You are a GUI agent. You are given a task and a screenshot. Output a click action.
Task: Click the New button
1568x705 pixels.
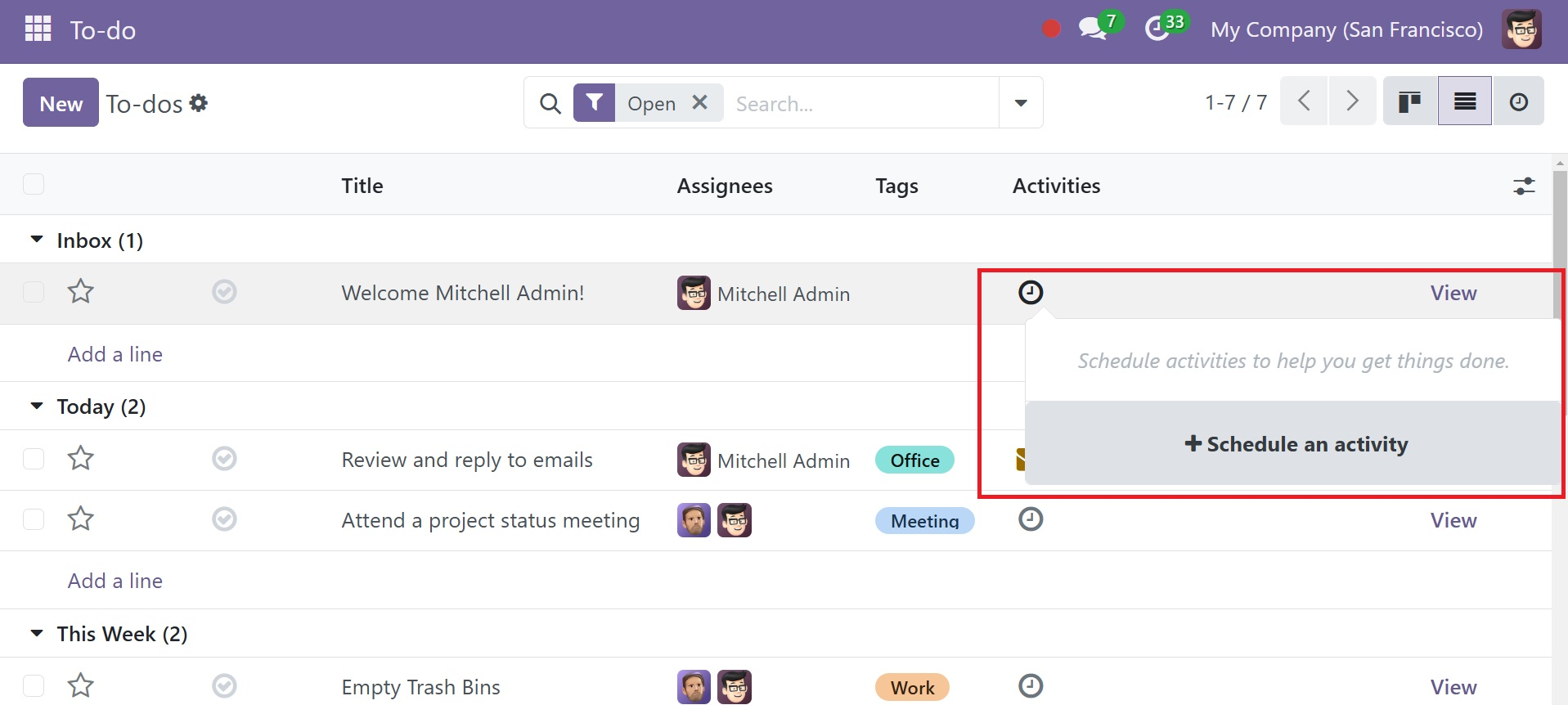61,102
